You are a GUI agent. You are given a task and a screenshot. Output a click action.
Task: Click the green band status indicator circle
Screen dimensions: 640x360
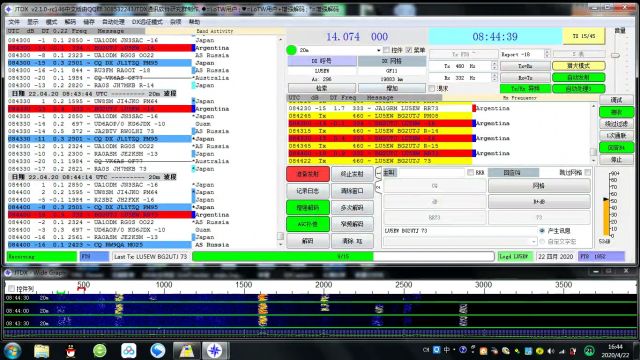291,50
